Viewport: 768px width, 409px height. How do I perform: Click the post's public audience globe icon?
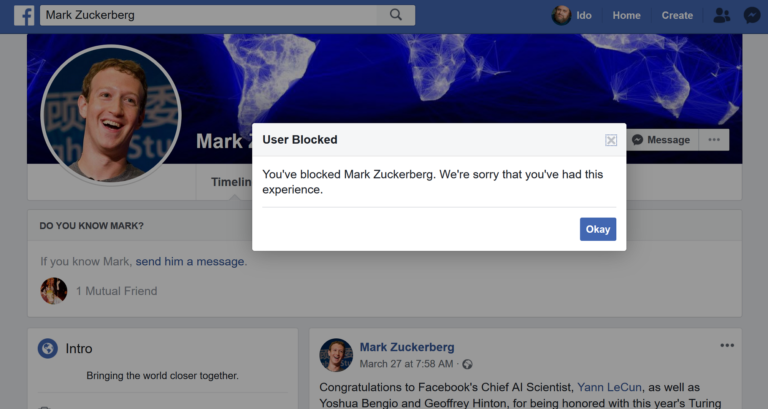[467, 364]
